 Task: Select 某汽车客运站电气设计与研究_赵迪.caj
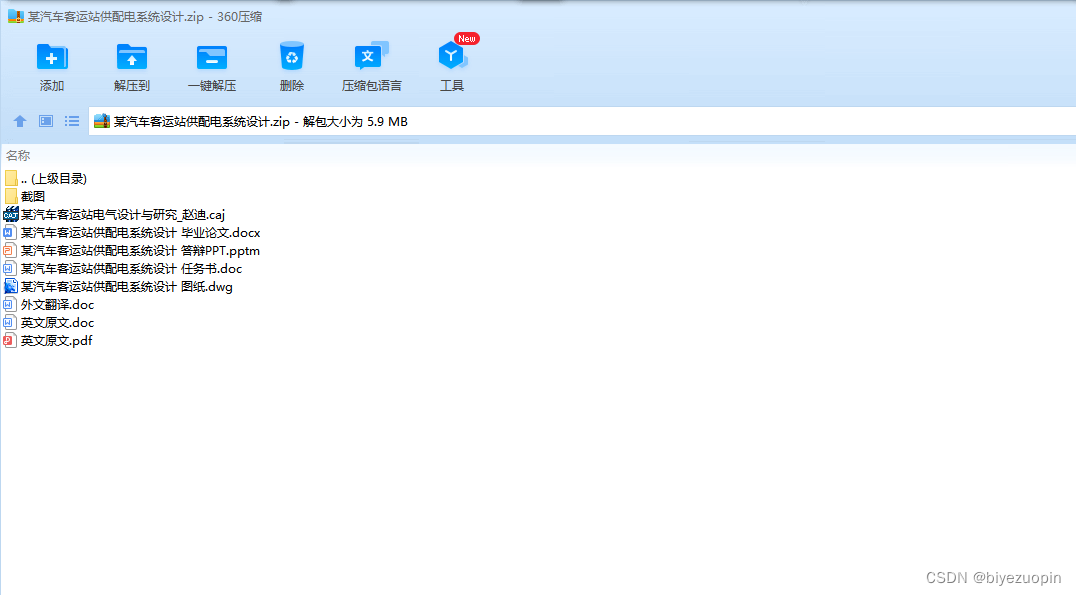123,215
